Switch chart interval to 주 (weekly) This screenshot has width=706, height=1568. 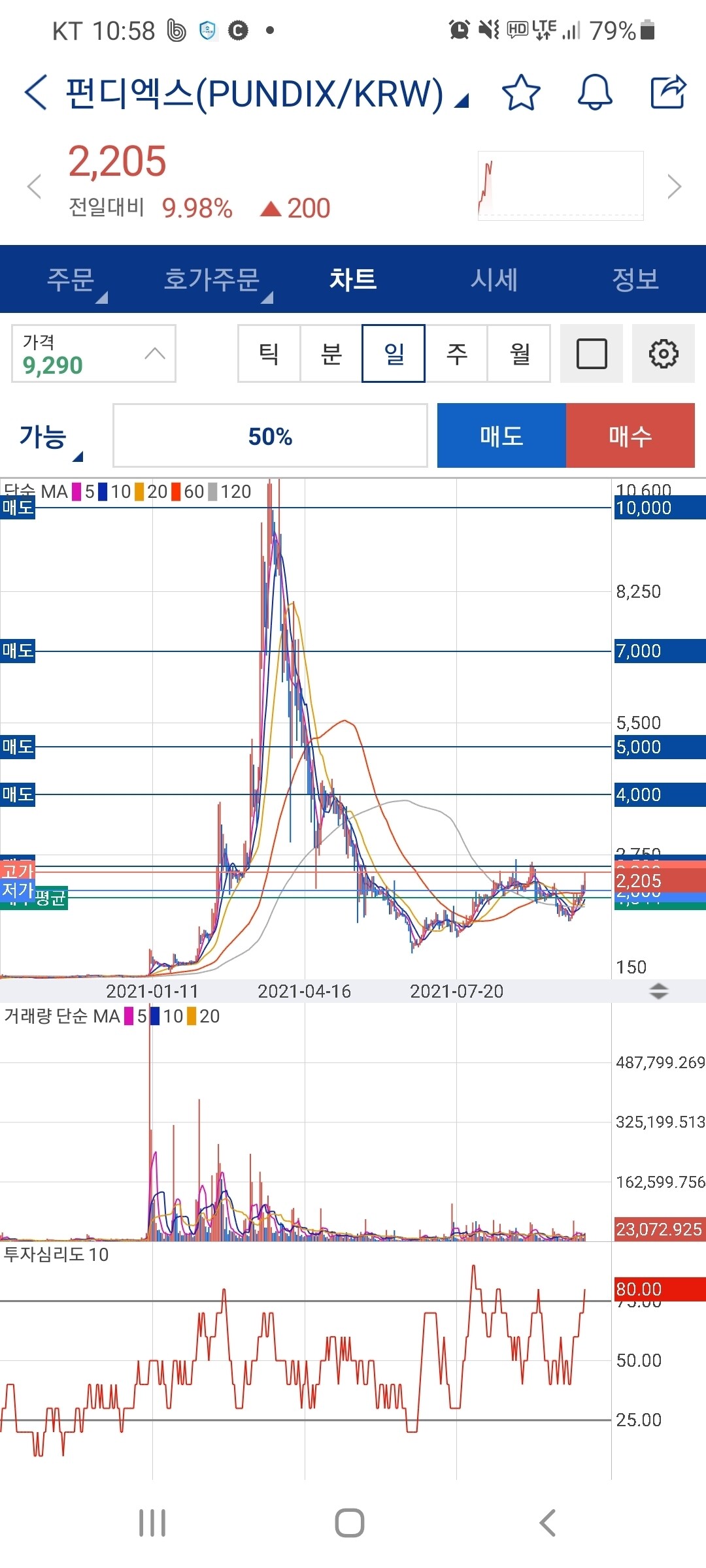(456, 353)
